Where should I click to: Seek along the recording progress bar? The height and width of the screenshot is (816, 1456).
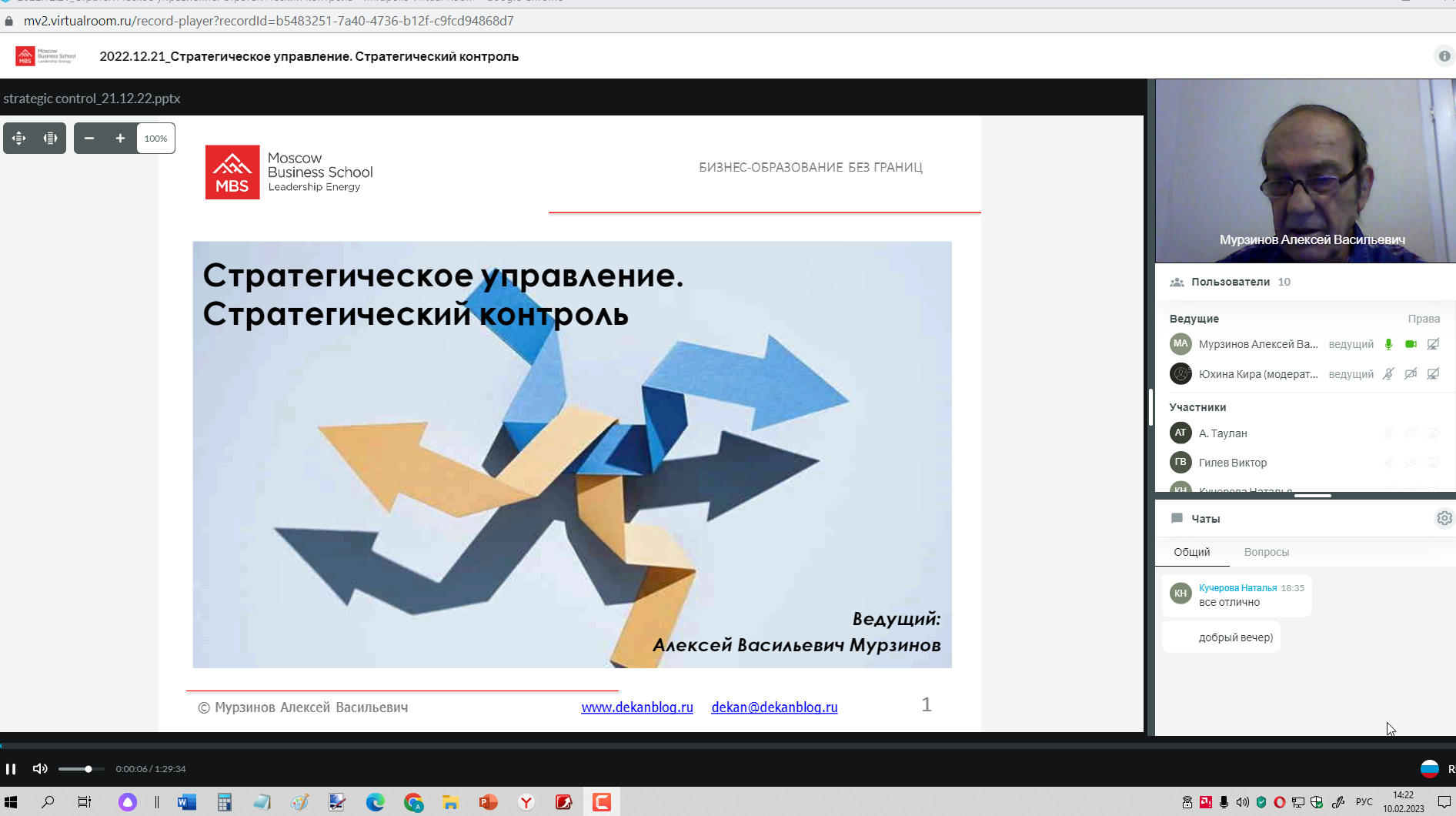pyautogui.click(x=728, y=745)
